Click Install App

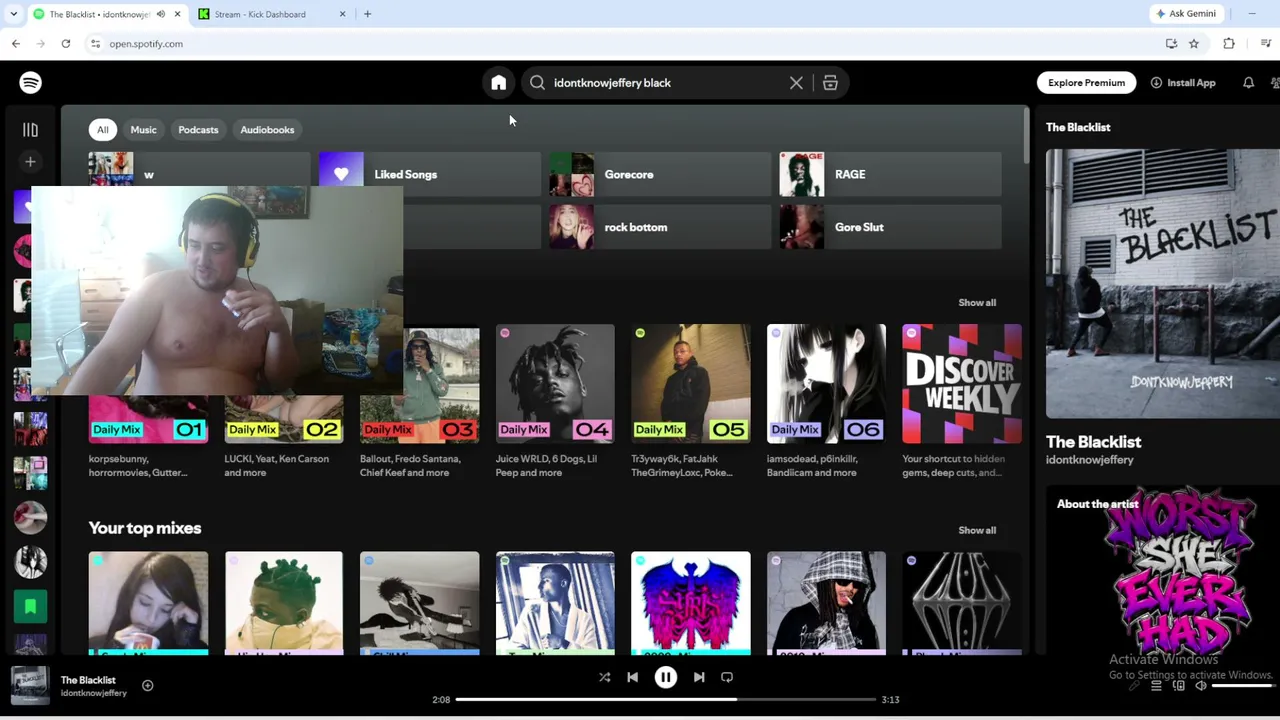click(1182, 83)
